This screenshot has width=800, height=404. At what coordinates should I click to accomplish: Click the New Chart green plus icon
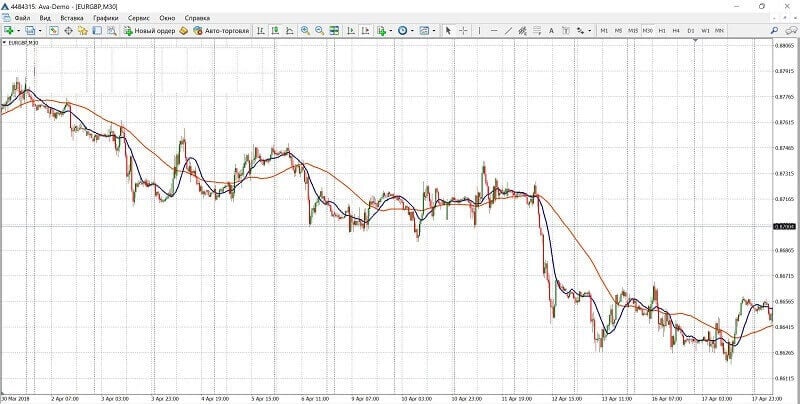click(9, 31)
